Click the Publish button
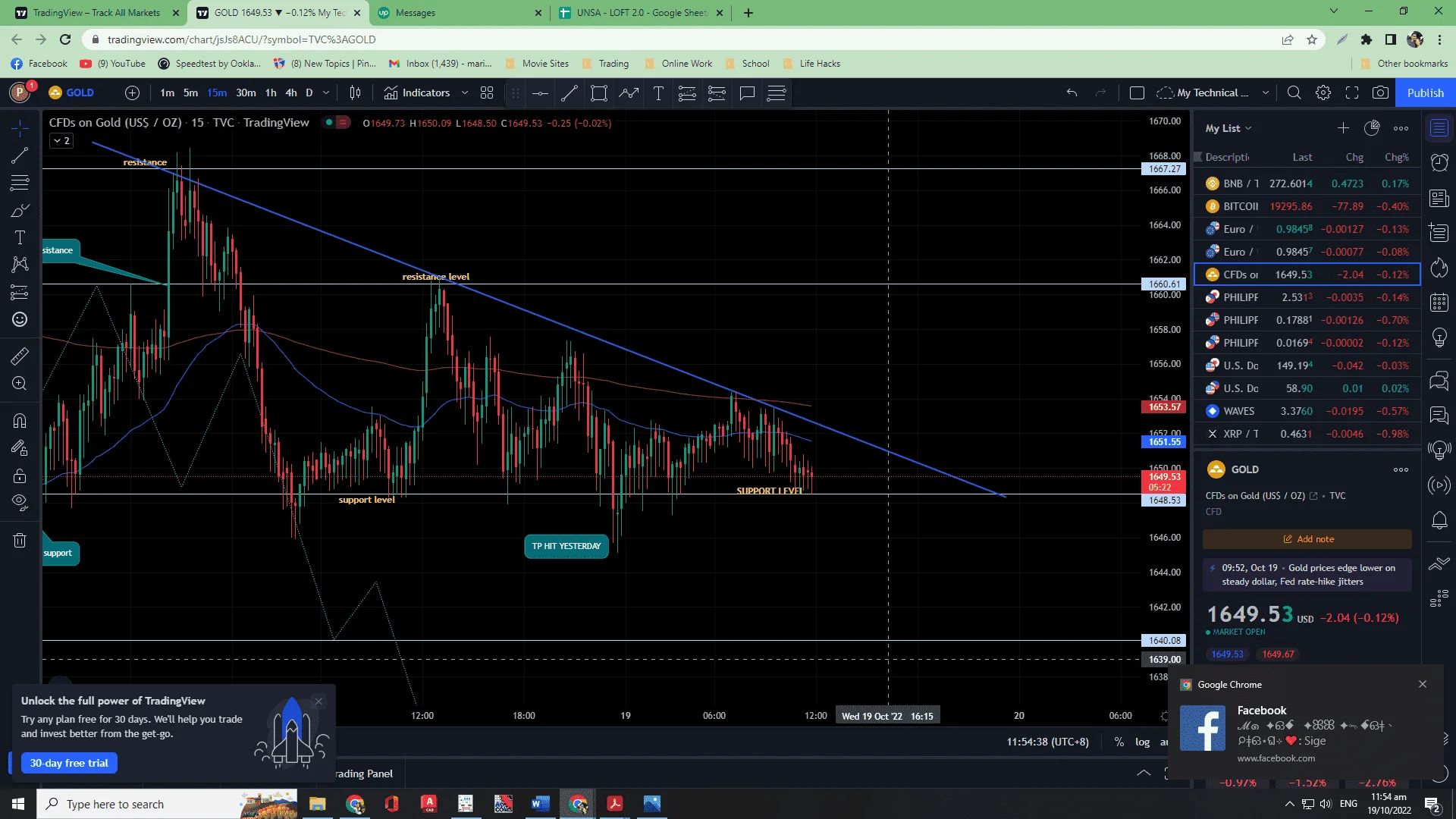The image size is (1456, 819). point(1426,93)
